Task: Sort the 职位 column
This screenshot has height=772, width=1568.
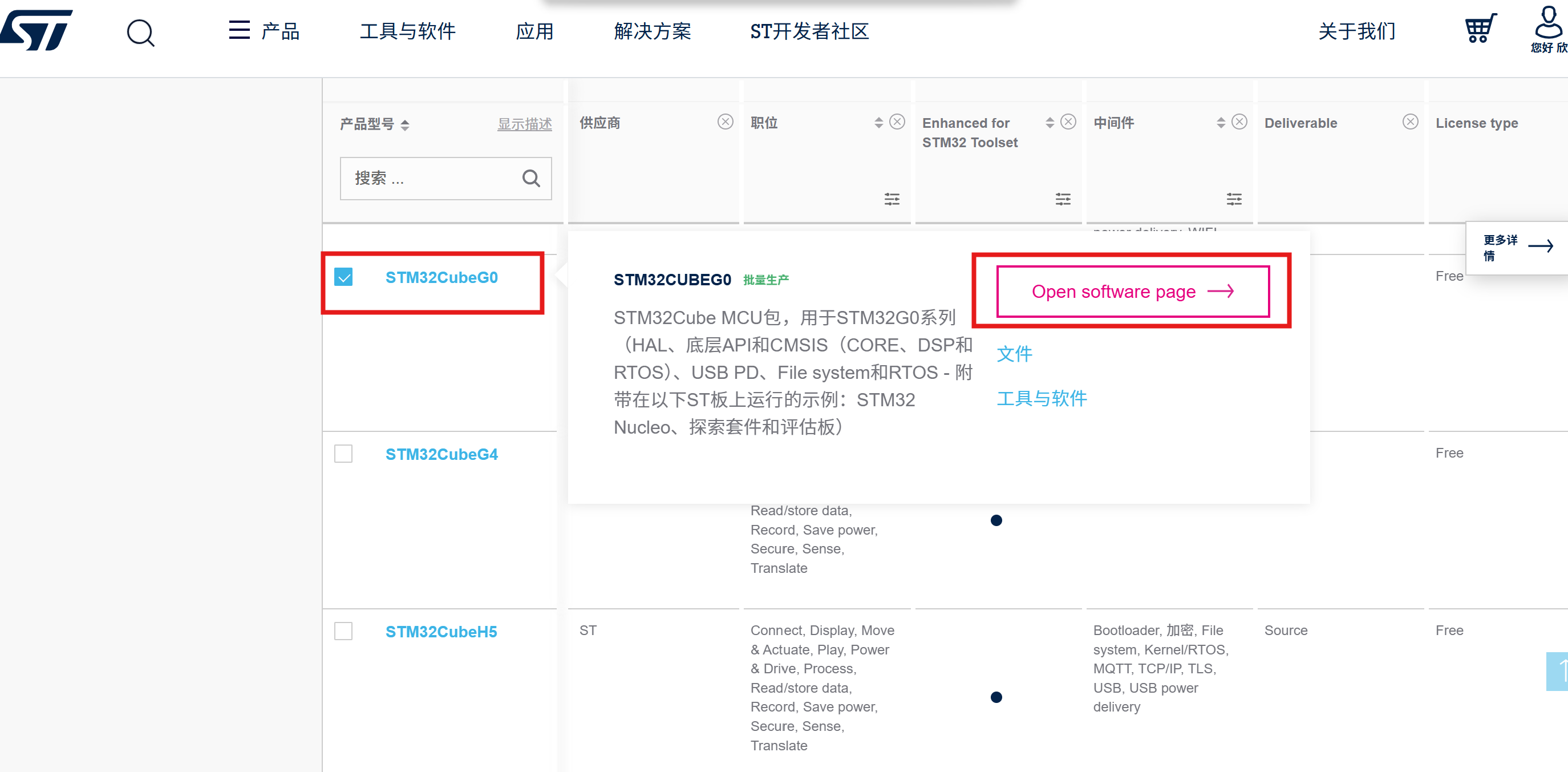Action: pyautogui.click(x=878, y=122)
